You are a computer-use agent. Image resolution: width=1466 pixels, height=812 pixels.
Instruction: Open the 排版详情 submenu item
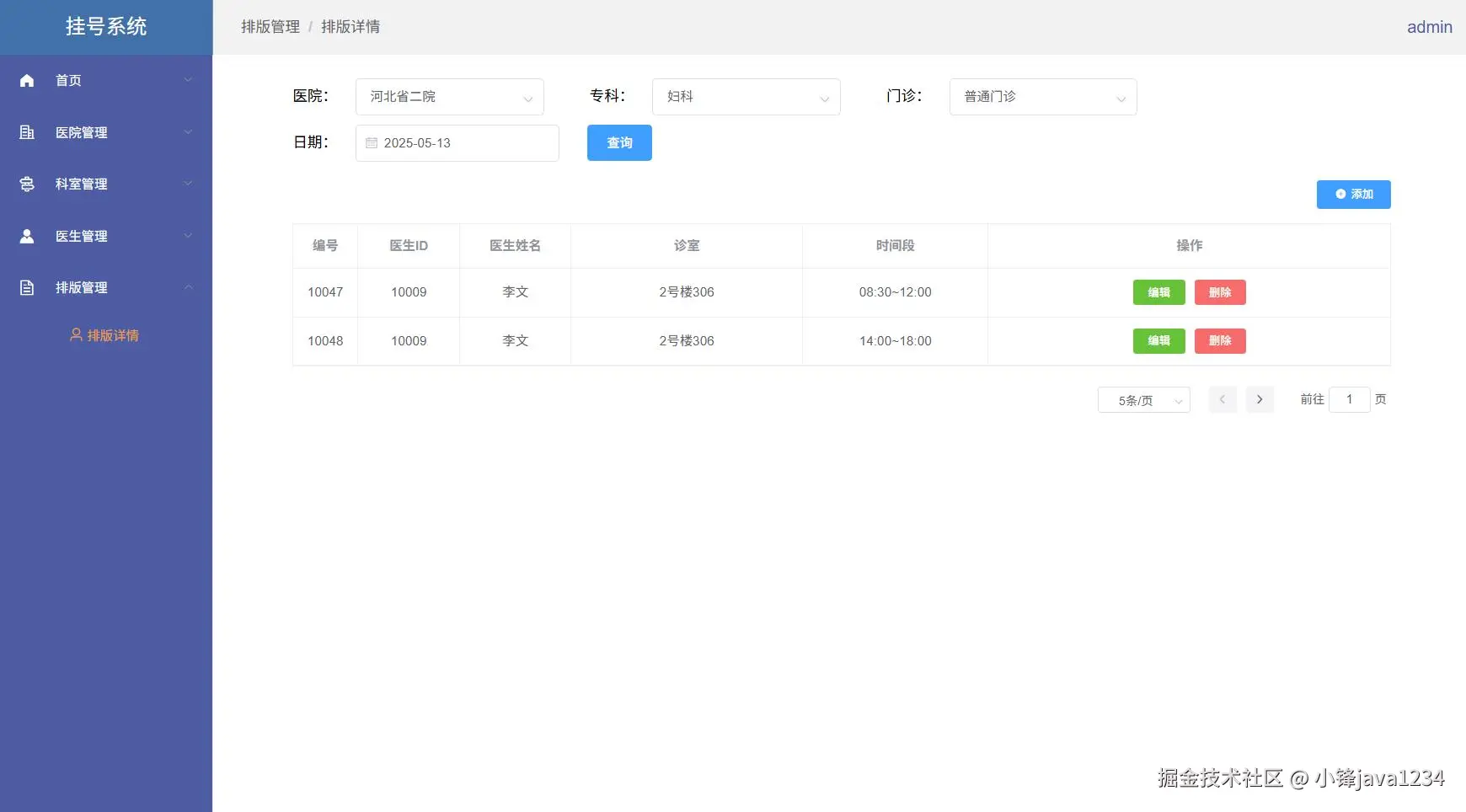coord(106,335)
